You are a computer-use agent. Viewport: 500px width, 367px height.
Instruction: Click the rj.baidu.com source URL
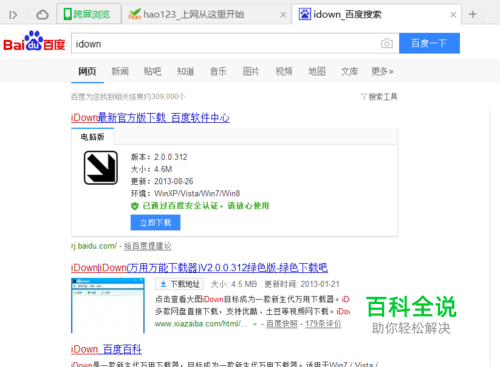coord(94,246)
